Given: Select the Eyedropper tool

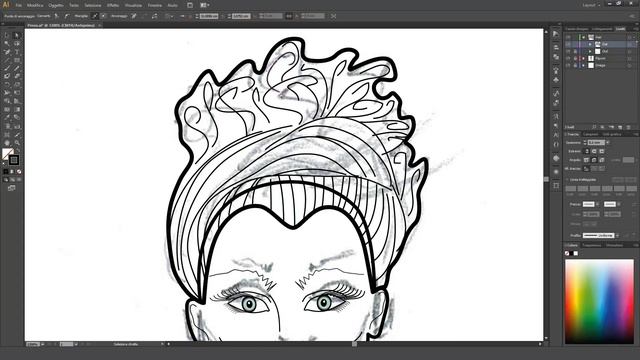Looking at the screenshot, I should pos(7,118).
